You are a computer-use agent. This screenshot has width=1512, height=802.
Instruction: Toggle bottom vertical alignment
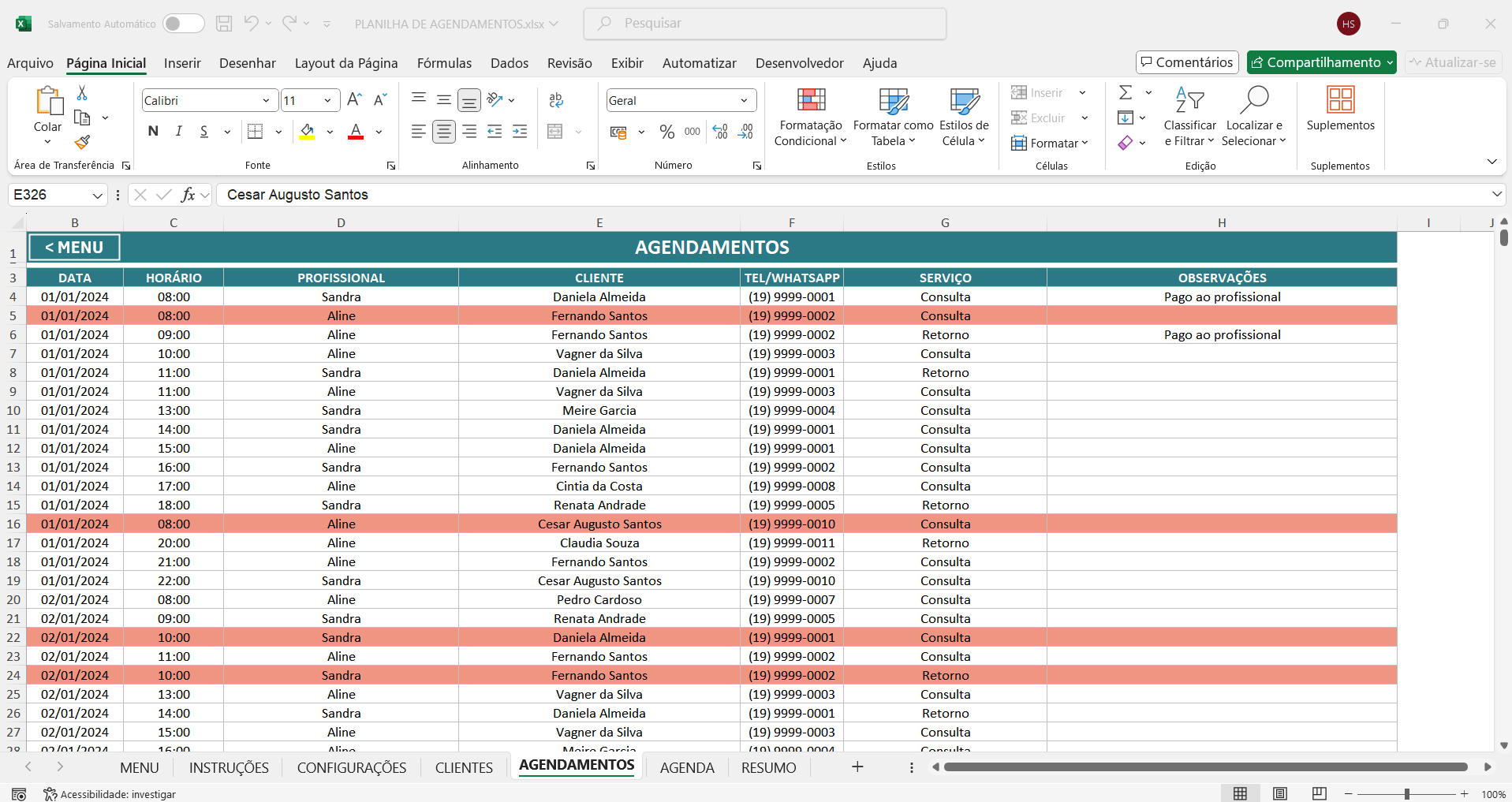click(469, 100)
